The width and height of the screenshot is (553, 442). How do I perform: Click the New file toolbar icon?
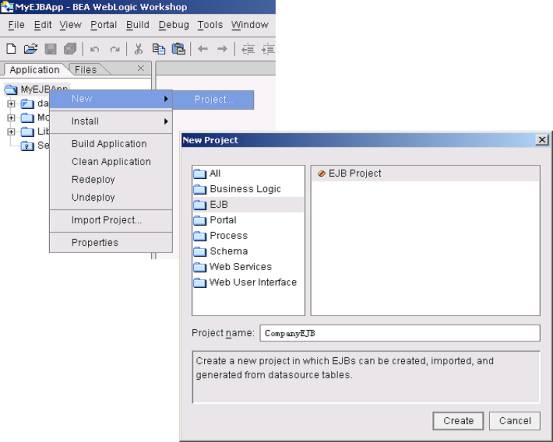tap(11, 49)
